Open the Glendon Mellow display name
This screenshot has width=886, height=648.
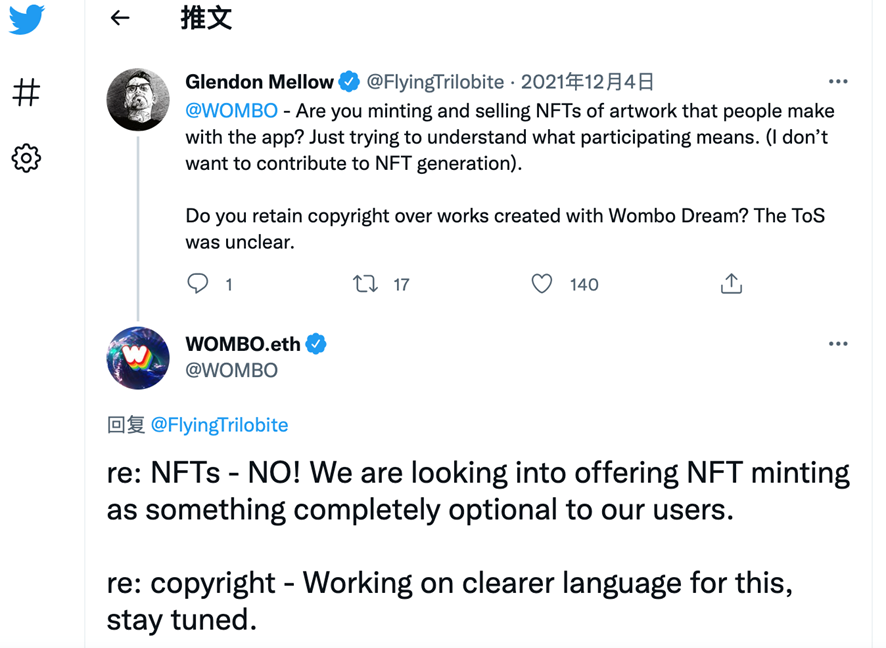(259, 82)
